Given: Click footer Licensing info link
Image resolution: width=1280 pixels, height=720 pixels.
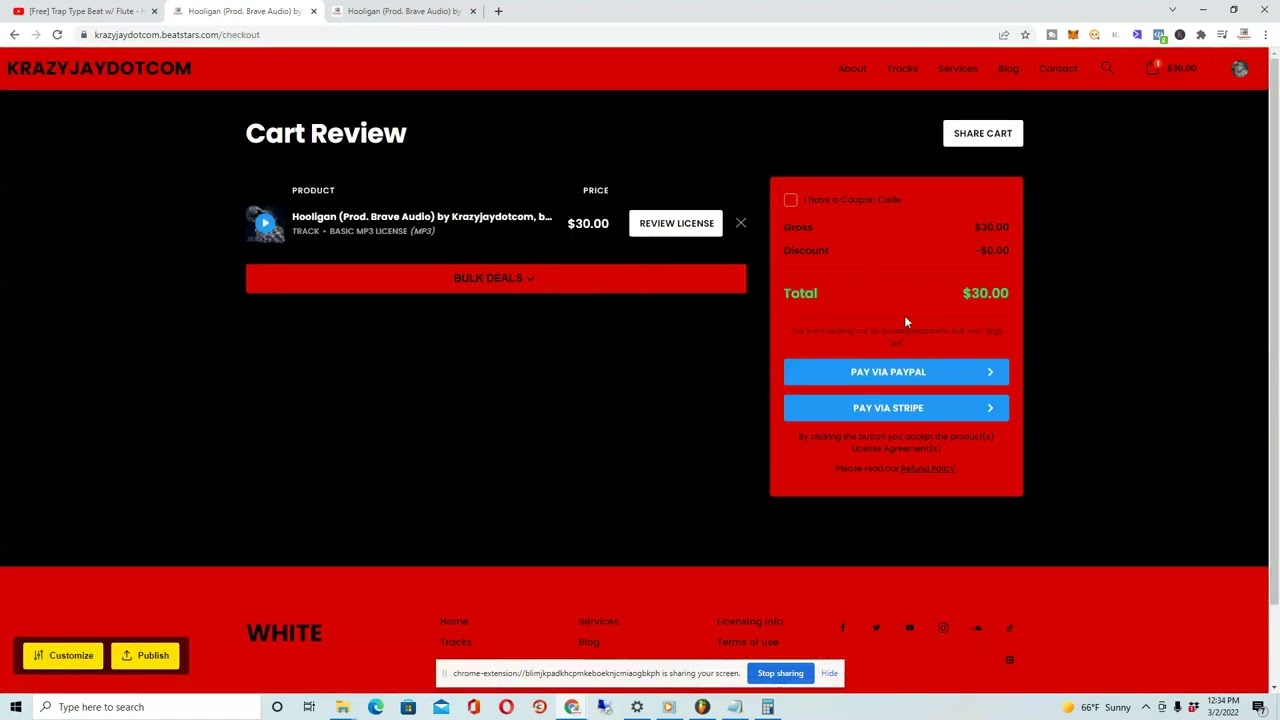Looking at the screenshot, I should click(x=749, y=621).
